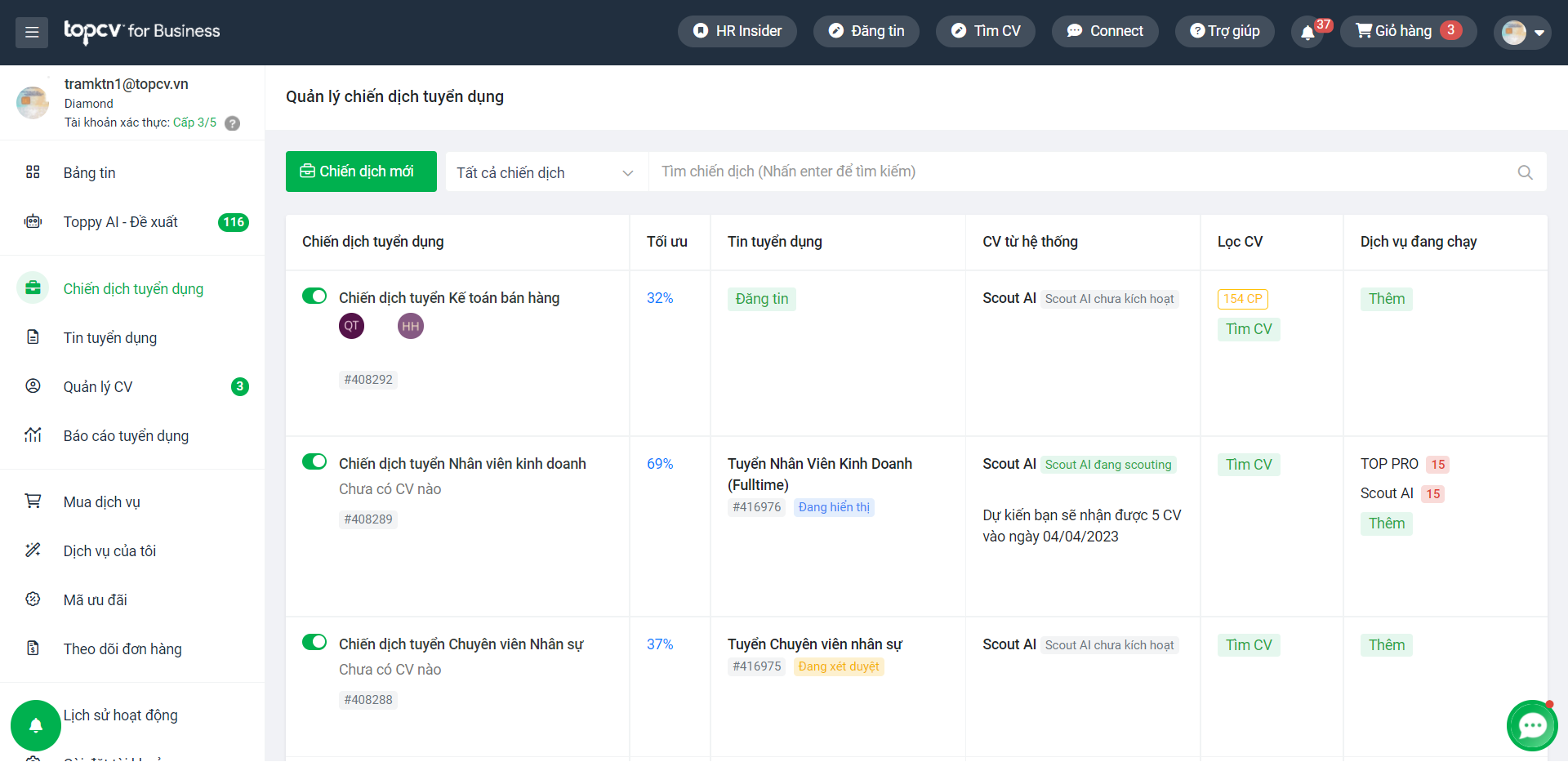Screen dimensions: 1568x762
Task: Open HR Insider from top bar
Action: pyautogui.click(x=737, y=31)
